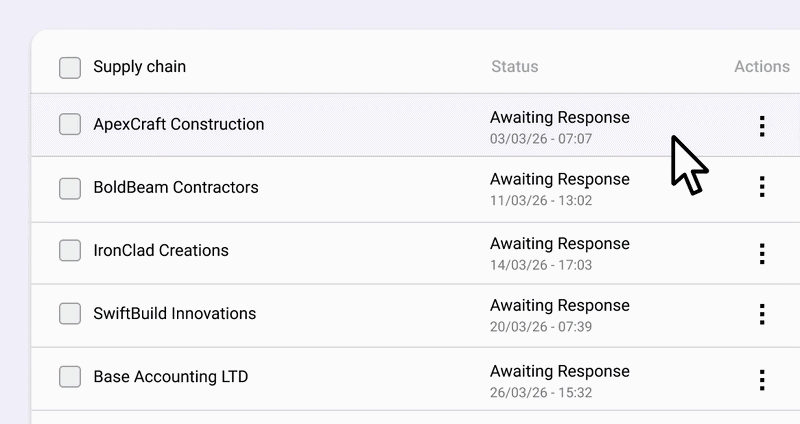Open the ApexCraft Construction supplier name
This screenshot has height=424, width=800.
178,125
